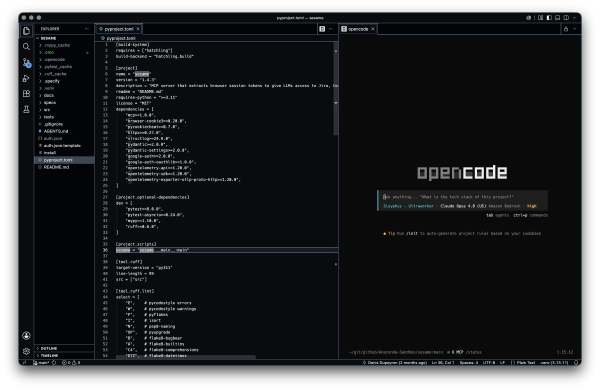Open the Testing beaker view
Screen dimensions: 600x390
pos(26,109)
